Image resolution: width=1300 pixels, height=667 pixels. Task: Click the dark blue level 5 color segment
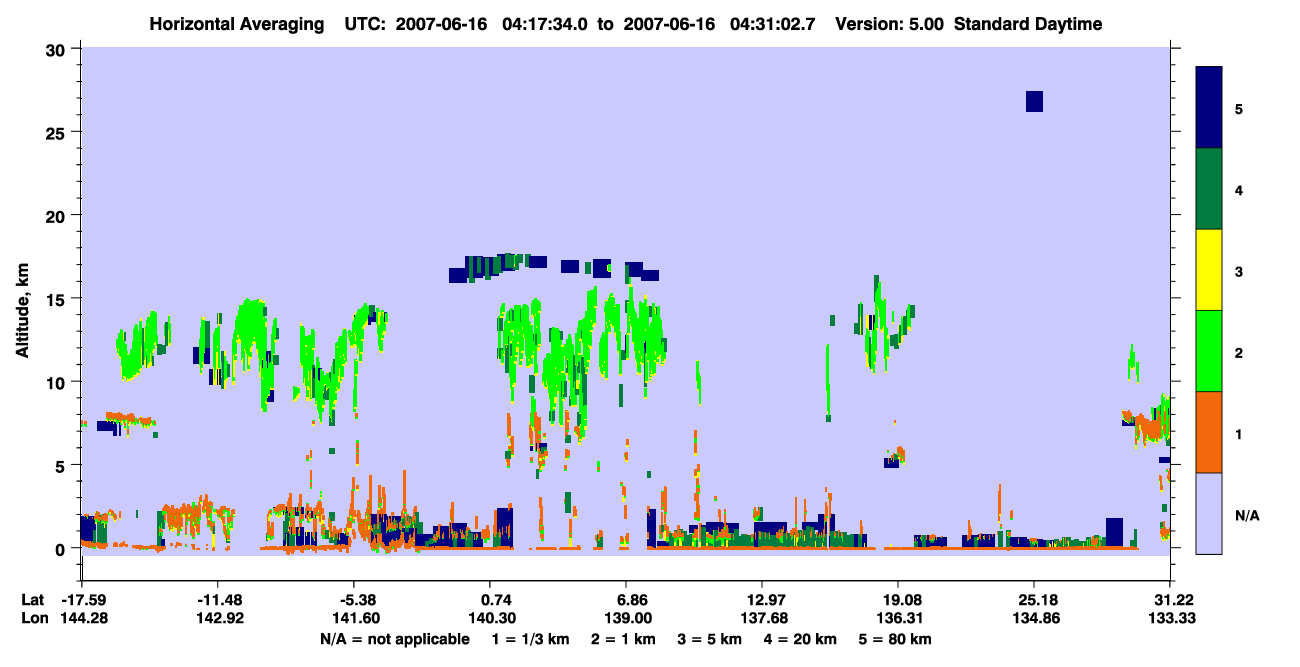(1209, 108)
